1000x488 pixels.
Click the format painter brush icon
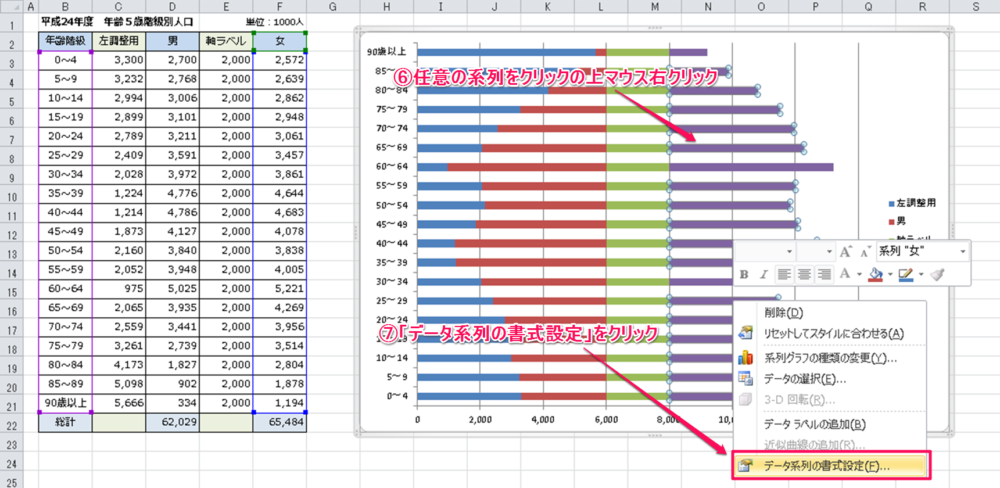click(937, 274)
